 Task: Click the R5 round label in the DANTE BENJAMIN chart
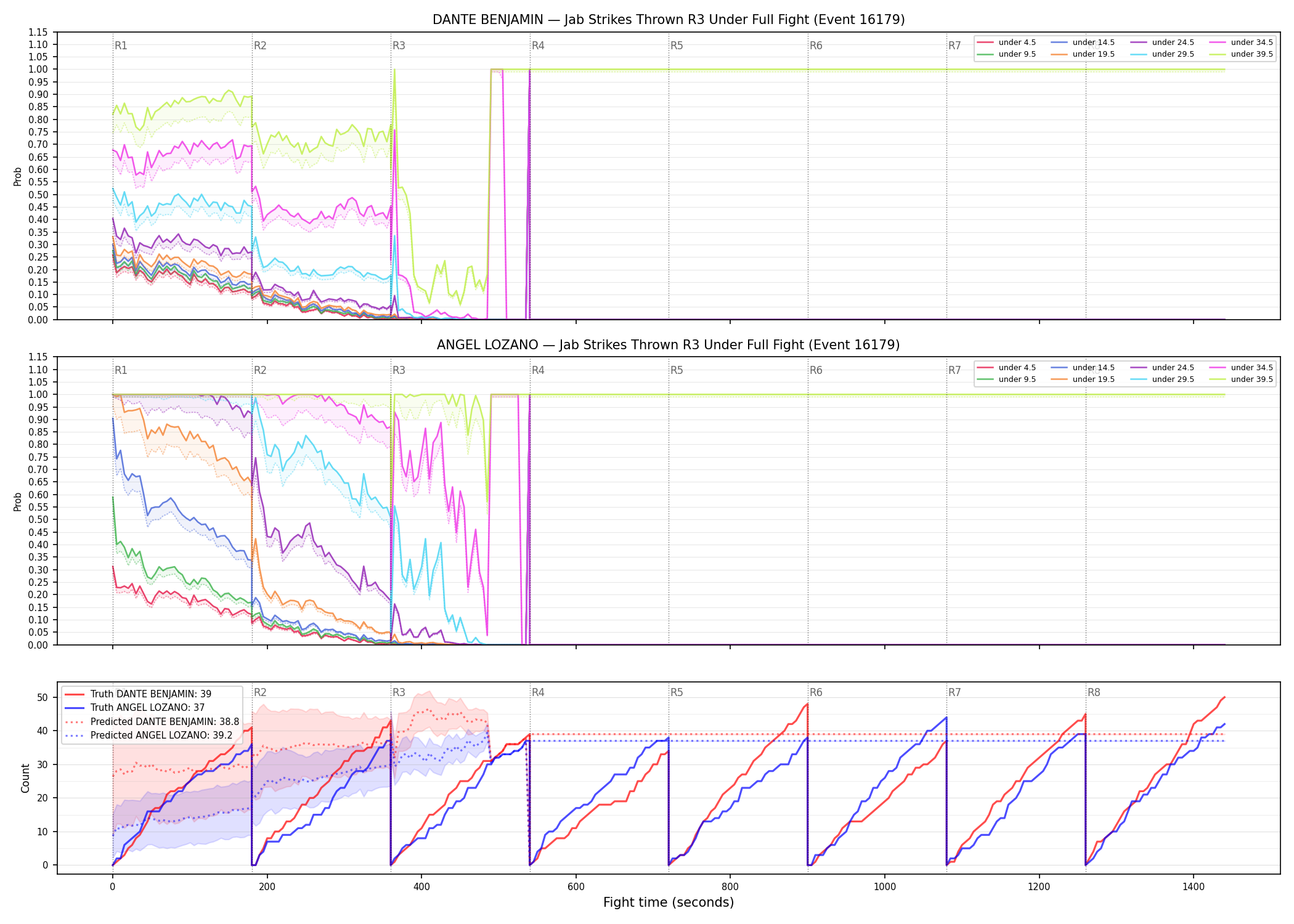click(677, 46)
